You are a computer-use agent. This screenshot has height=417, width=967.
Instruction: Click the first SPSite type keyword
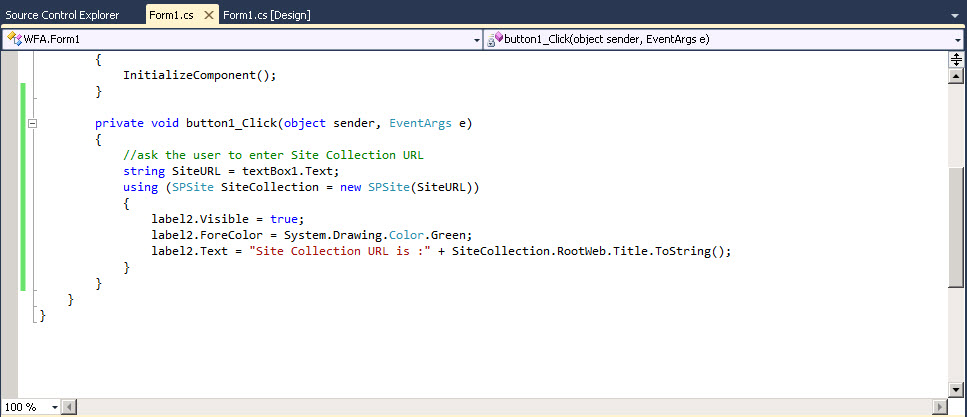pos(193,187)
